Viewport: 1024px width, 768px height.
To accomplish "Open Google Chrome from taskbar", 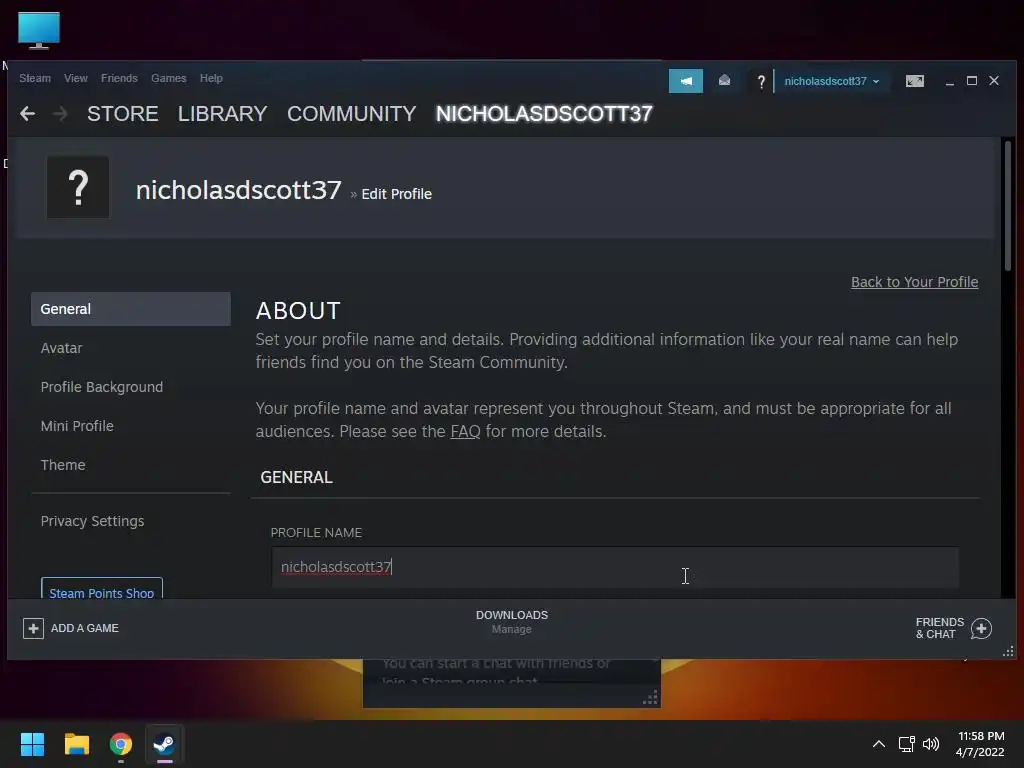I will pyautogui.click(x=121, y=744).
